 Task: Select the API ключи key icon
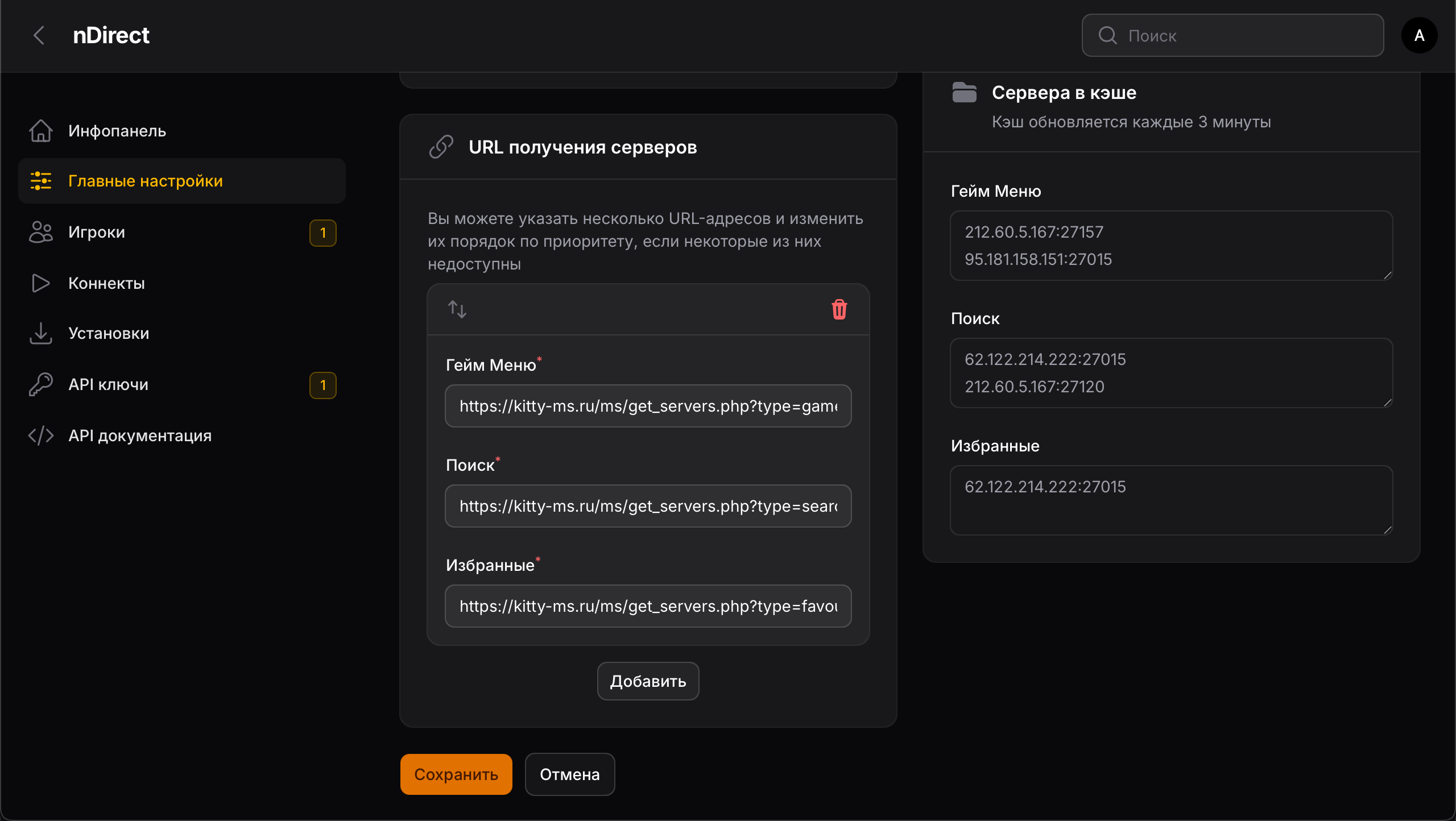pos(40,384)
